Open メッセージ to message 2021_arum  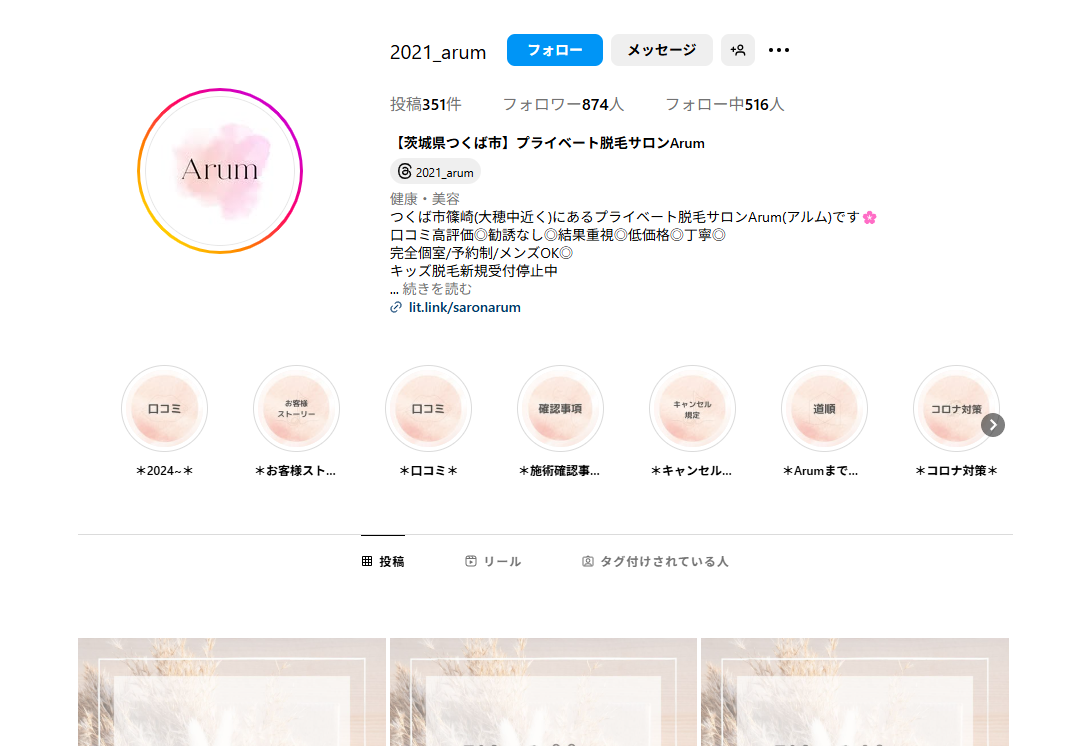(662, 50)
